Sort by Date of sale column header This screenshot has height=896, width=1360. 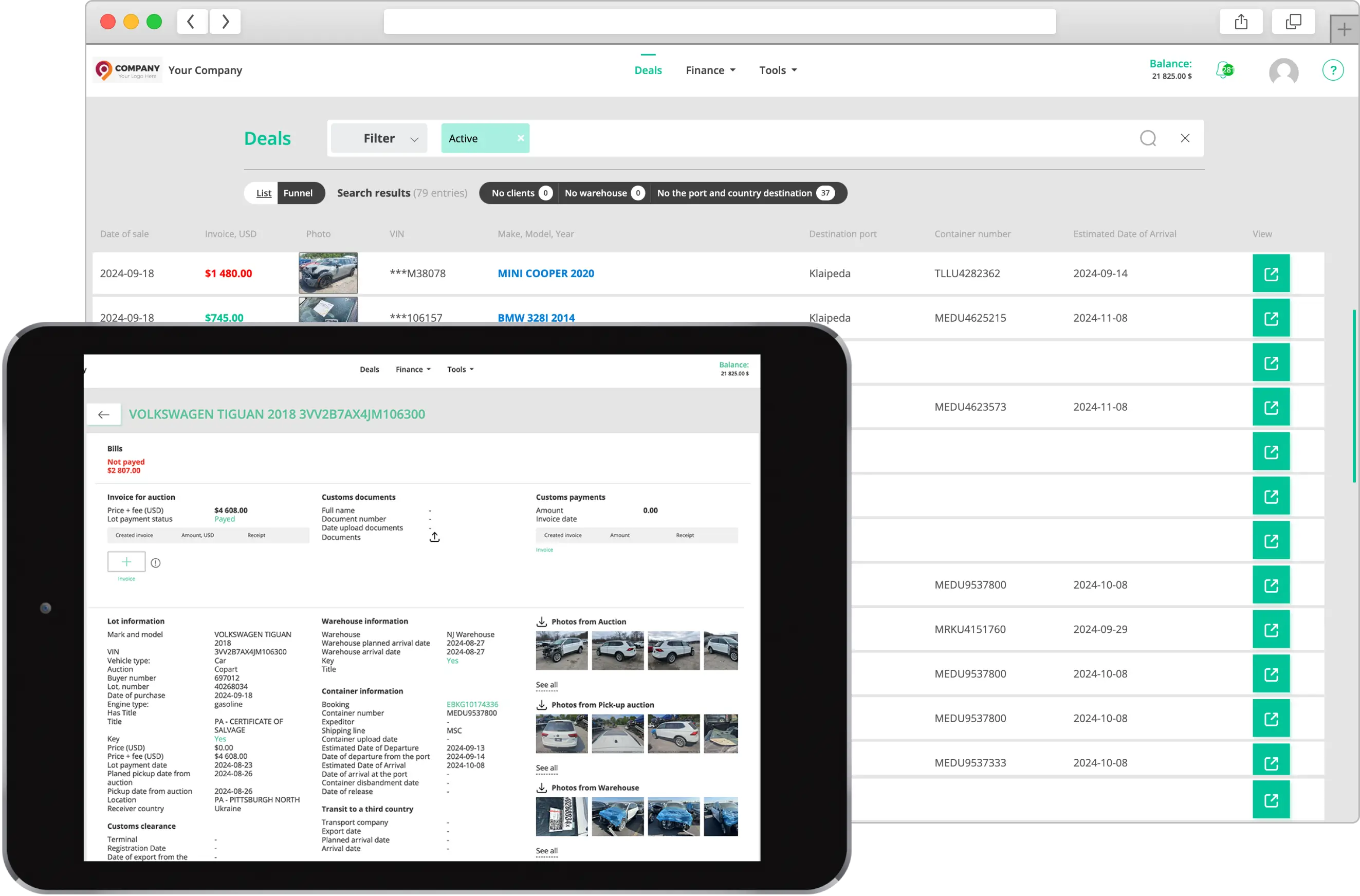[x=124, y=234]
